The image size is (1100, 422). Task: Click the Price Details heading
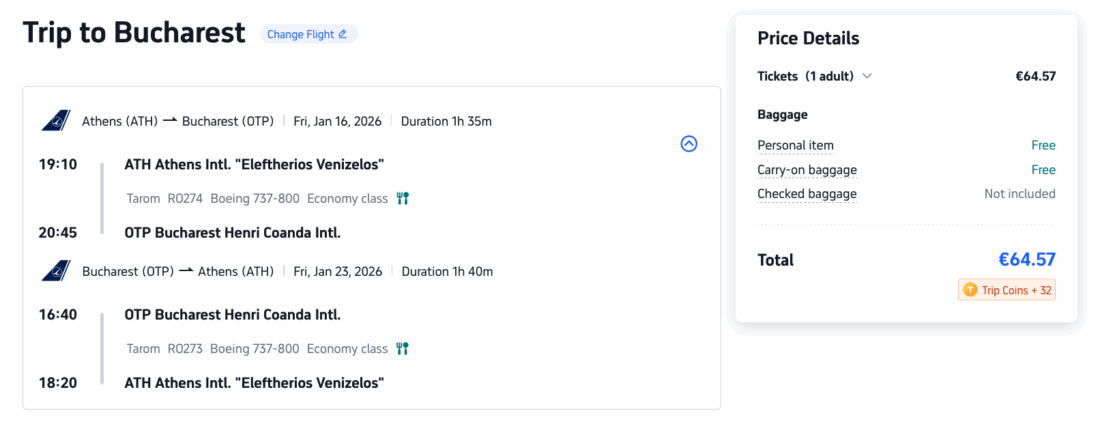click(x=808, y=39)
